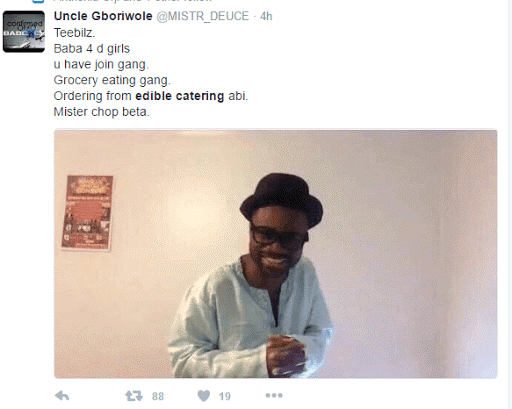Open Uncle Gboriwole display name link
Viewport: 512px width, 409px height.
(x=103, y=16)
